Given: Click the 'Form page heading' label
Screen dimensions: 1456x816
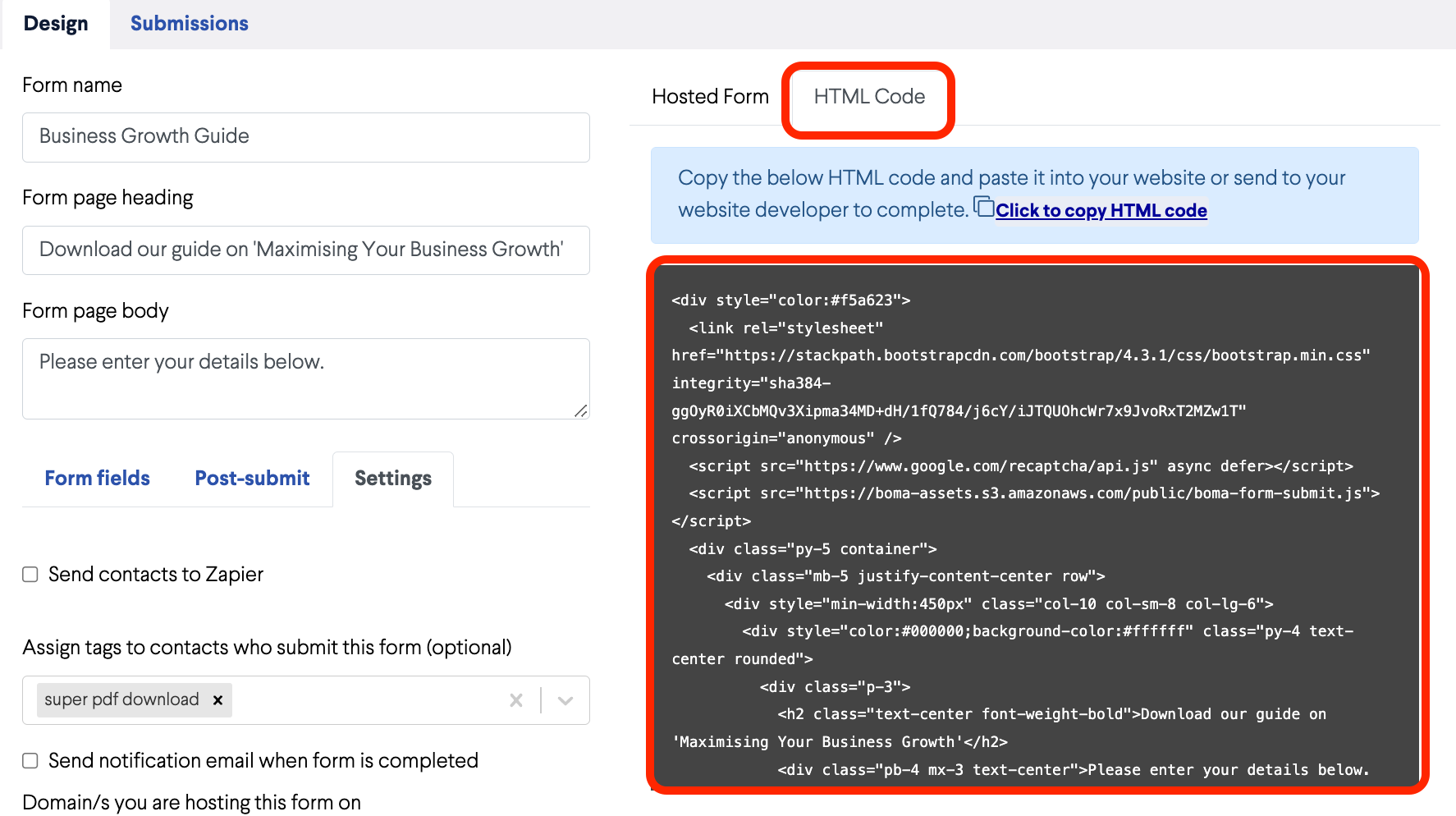Looking at the screenshot, I should 108,198.
